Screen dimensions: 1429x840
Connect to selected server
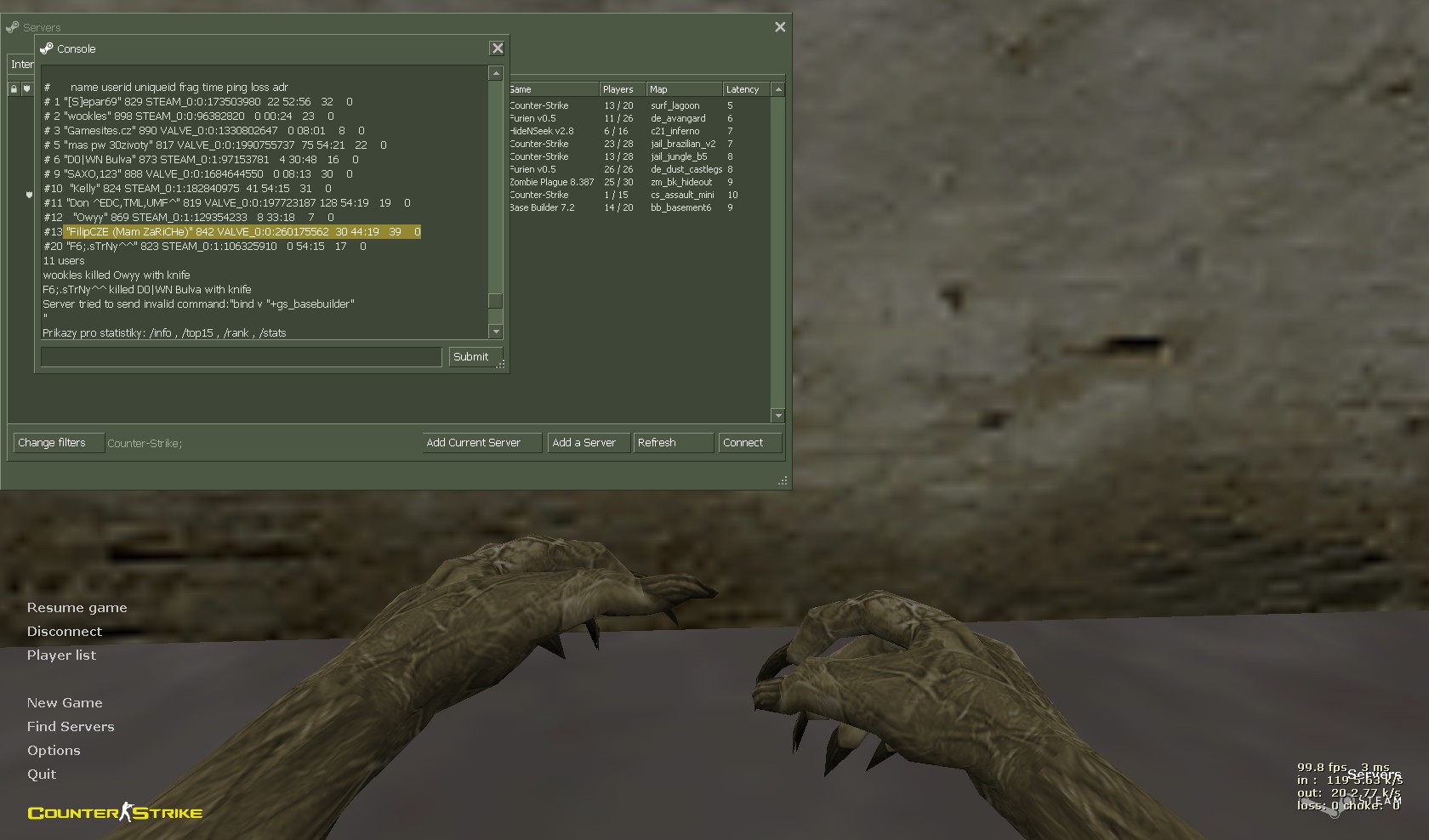point(750,443)
